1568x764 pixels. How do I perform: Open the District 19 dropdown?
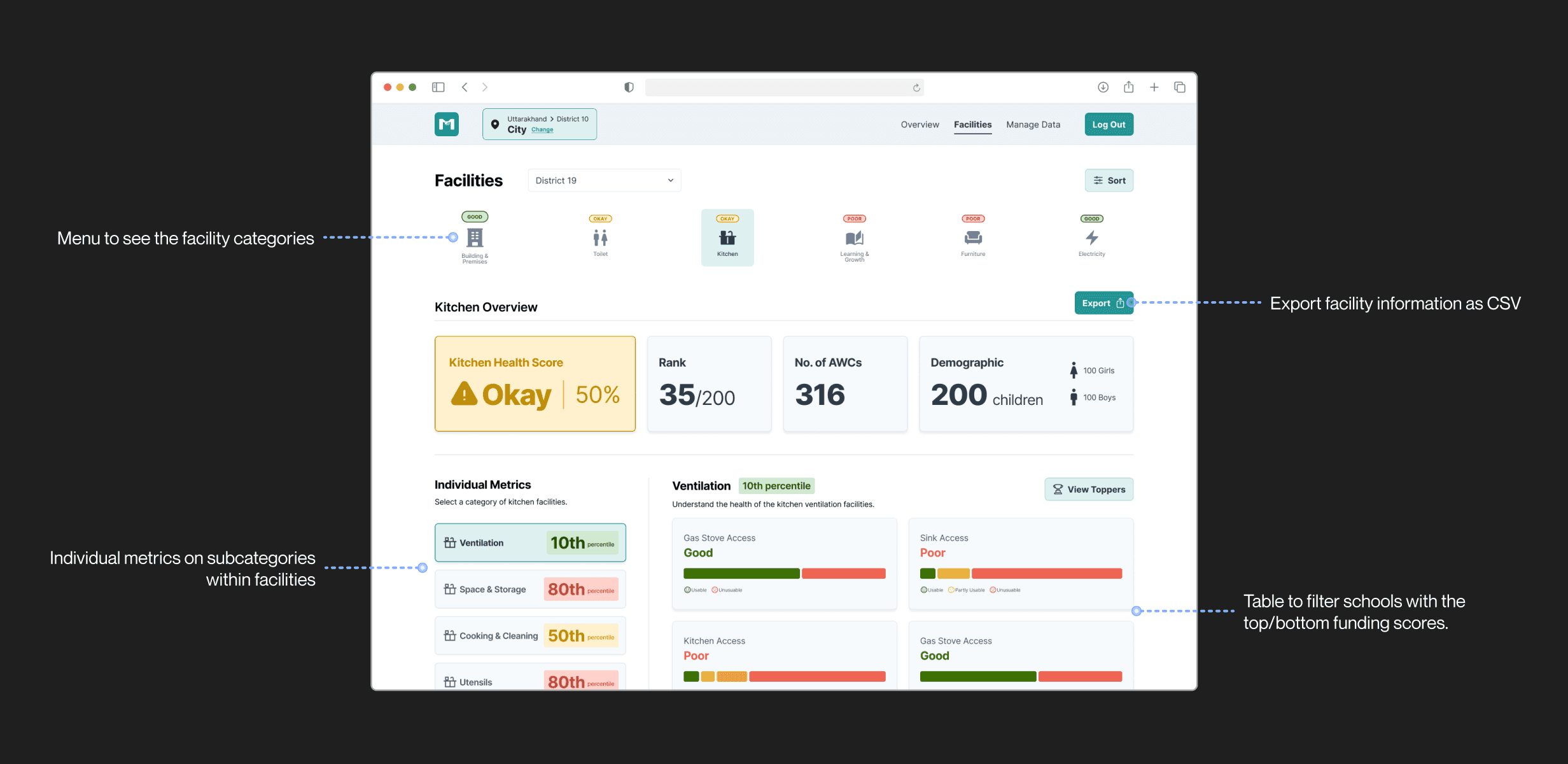(605, 180)
